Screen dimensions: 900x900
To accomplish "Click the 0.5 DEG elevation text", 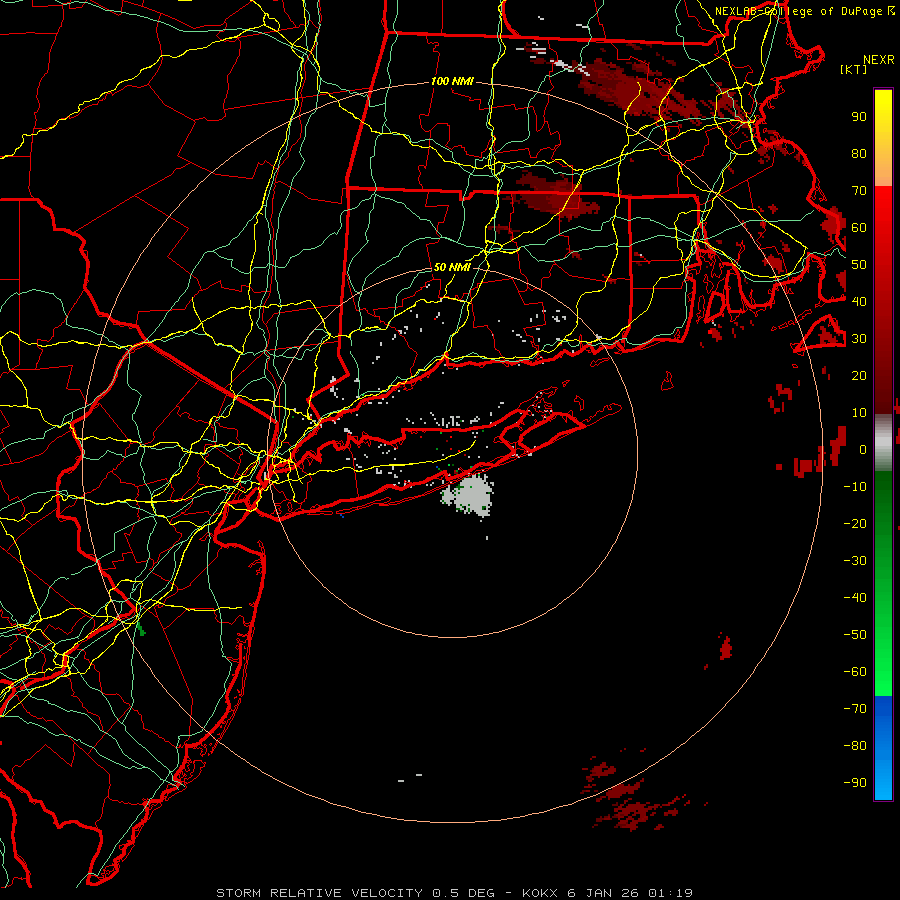I will pyautogui.click(x=463, y=893).
